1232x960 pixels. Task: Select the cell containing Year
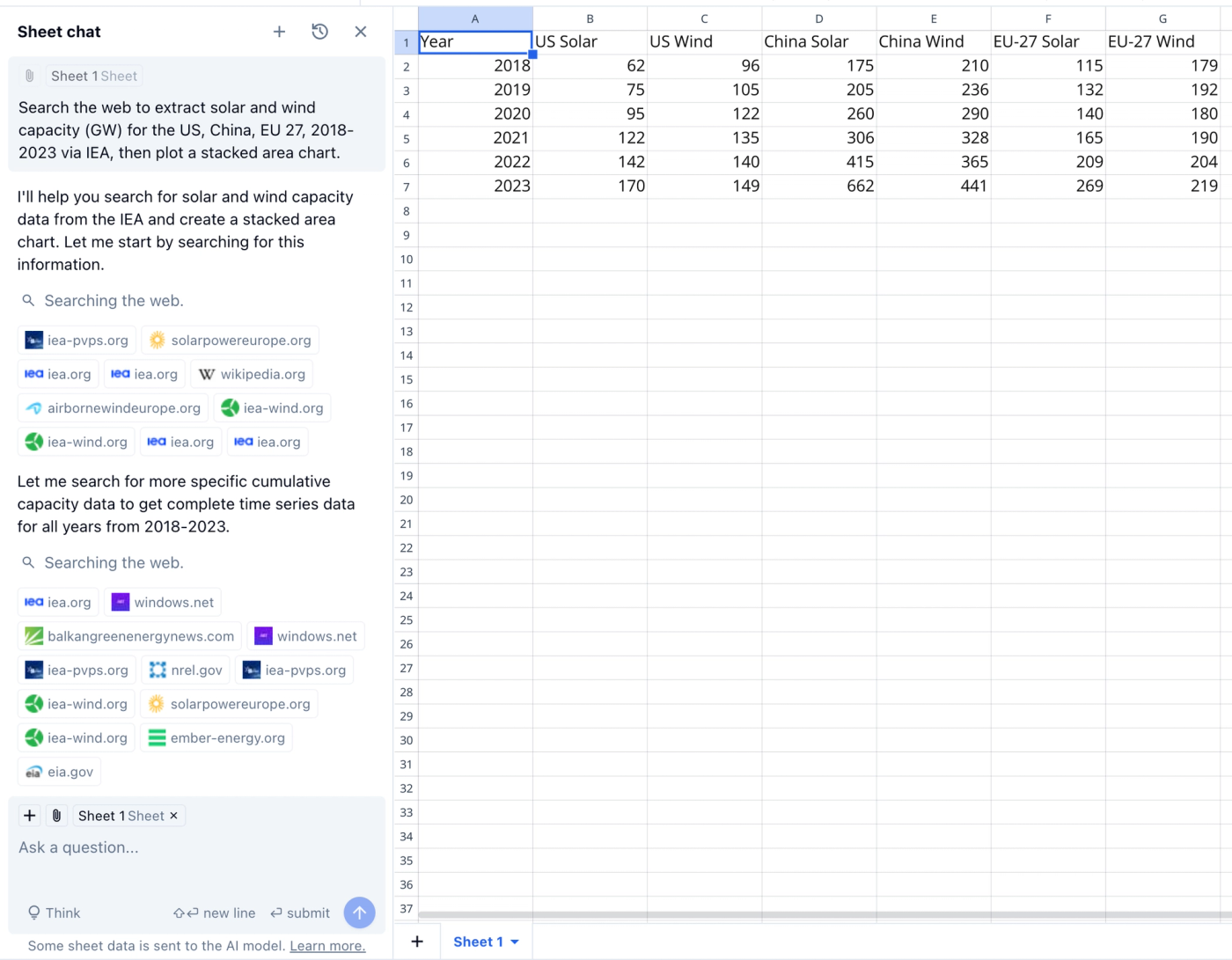475,41
